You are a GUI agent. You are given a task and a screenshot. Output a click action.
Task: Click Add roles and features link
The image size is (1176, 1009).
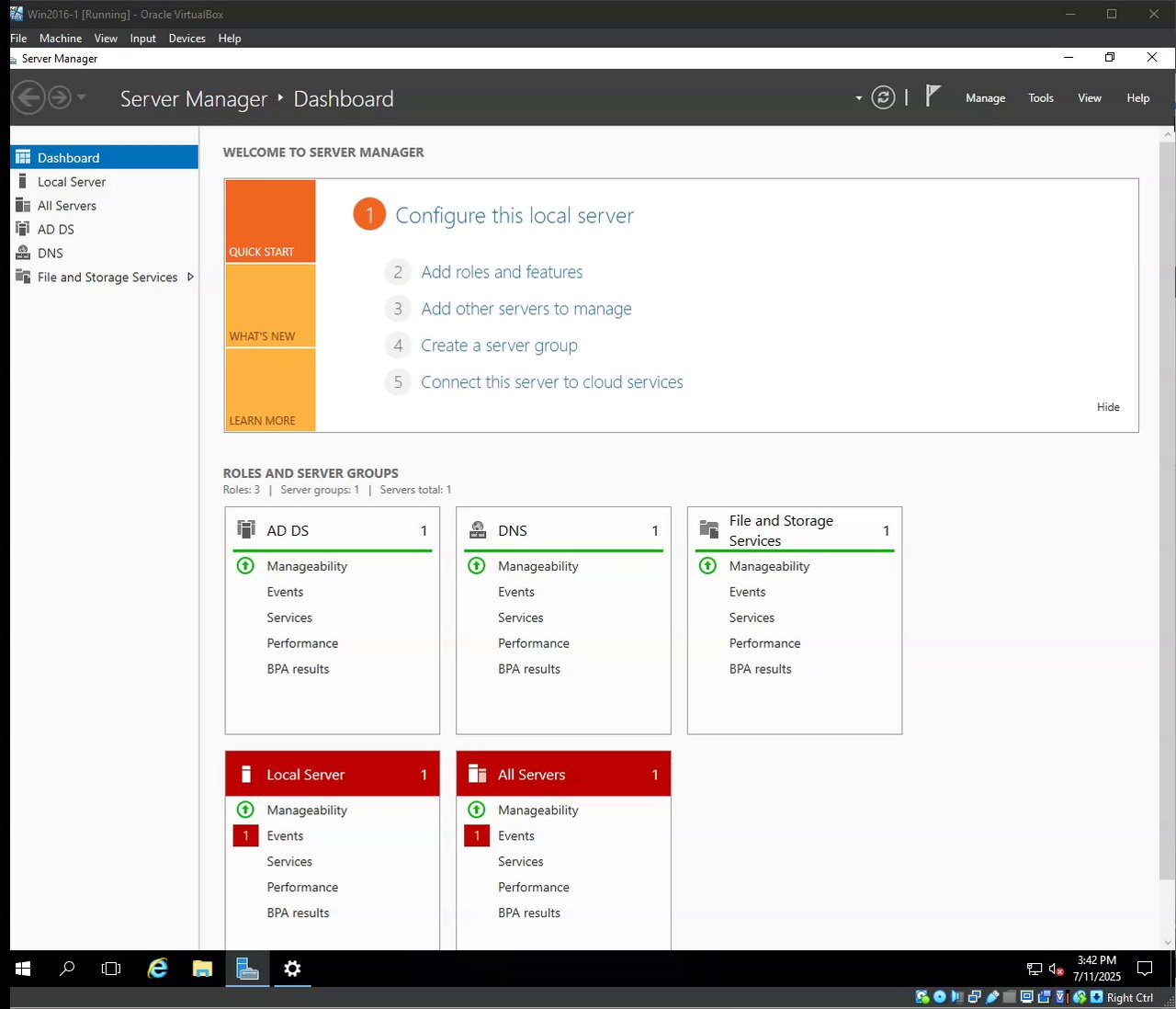coord(502,272)
